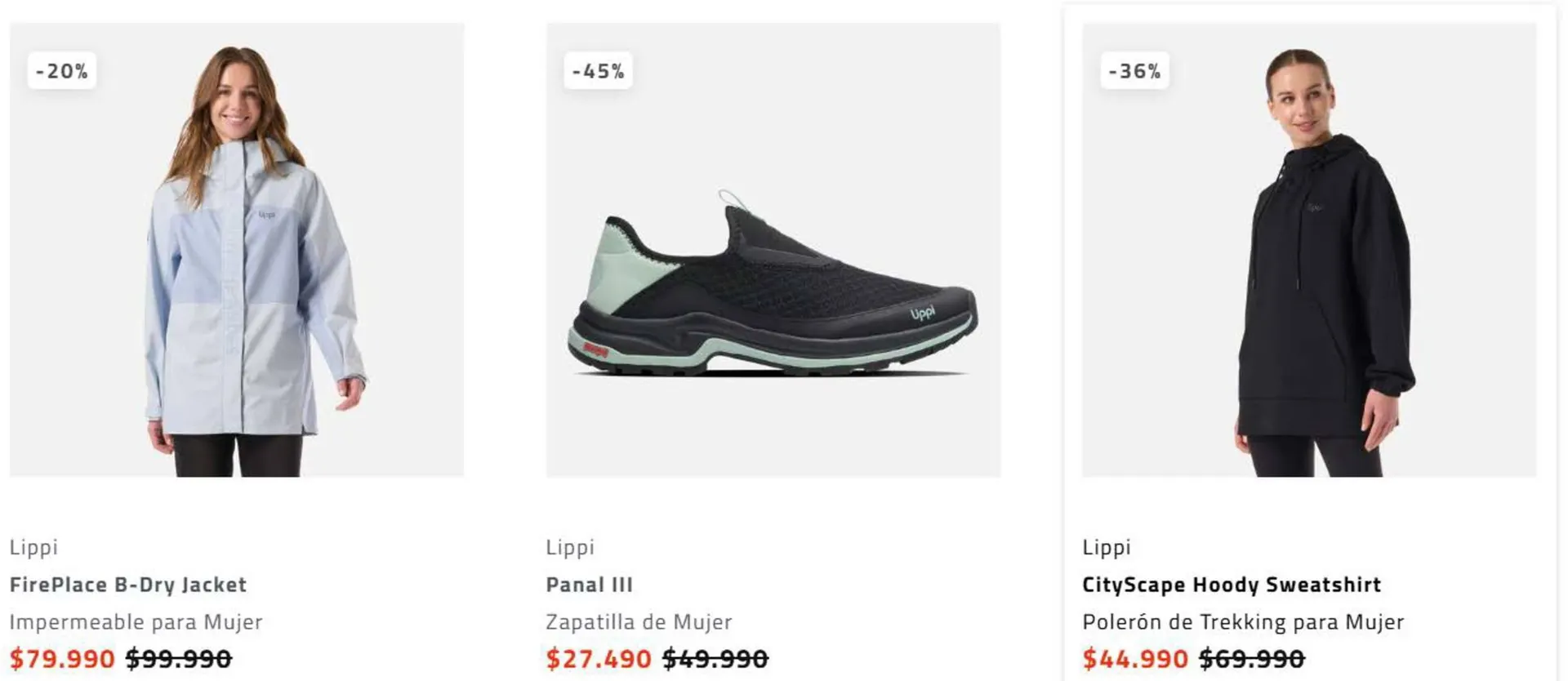Click the -45% discount badge

(599, 71)
